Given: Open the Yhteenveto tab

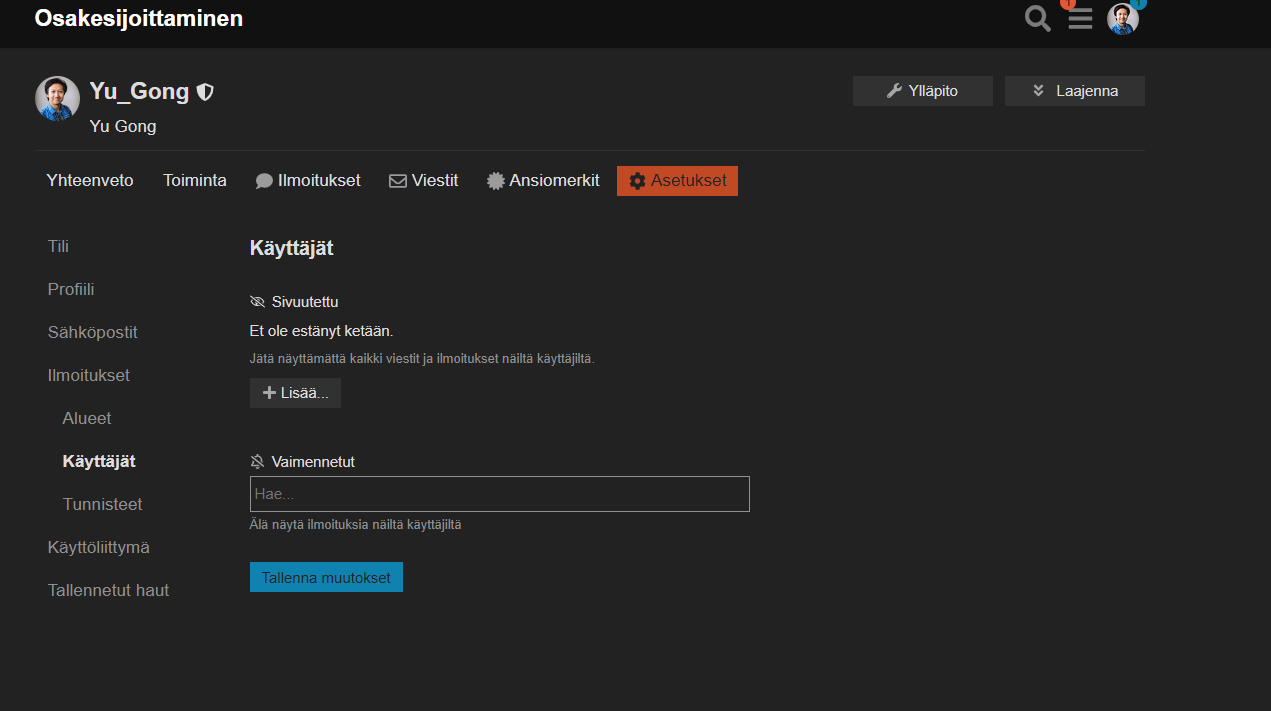Looking at the screenshot, I should click(x=90, y=181).
